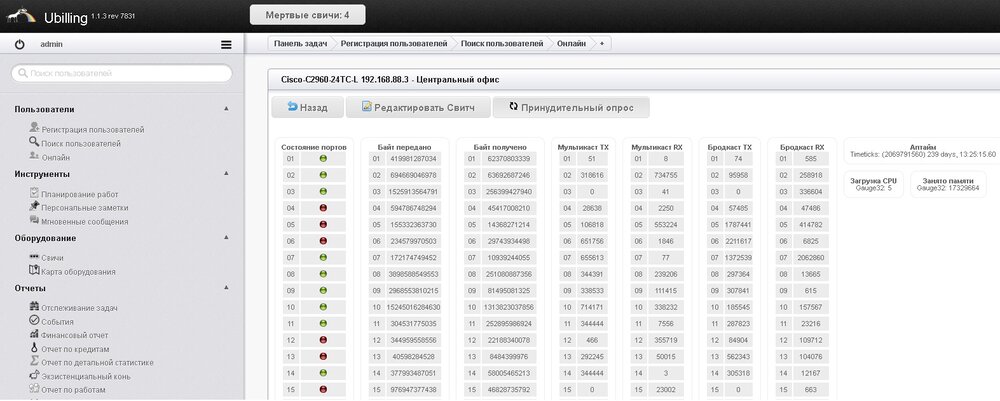Open Планирование работ tool
The image size is (1000, 401).
(79, 194)
